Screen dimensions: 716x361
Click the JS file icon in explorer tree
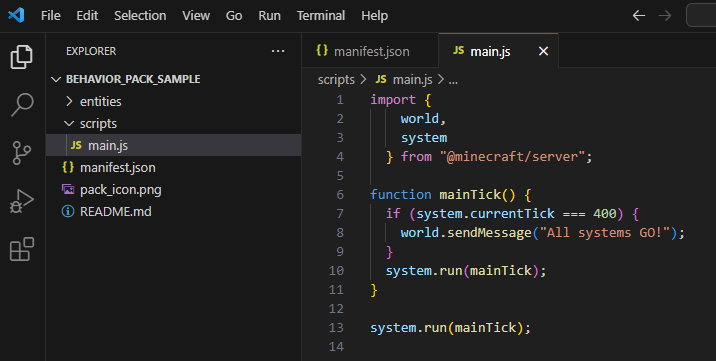pyautogui.click(x=76, y=145)
